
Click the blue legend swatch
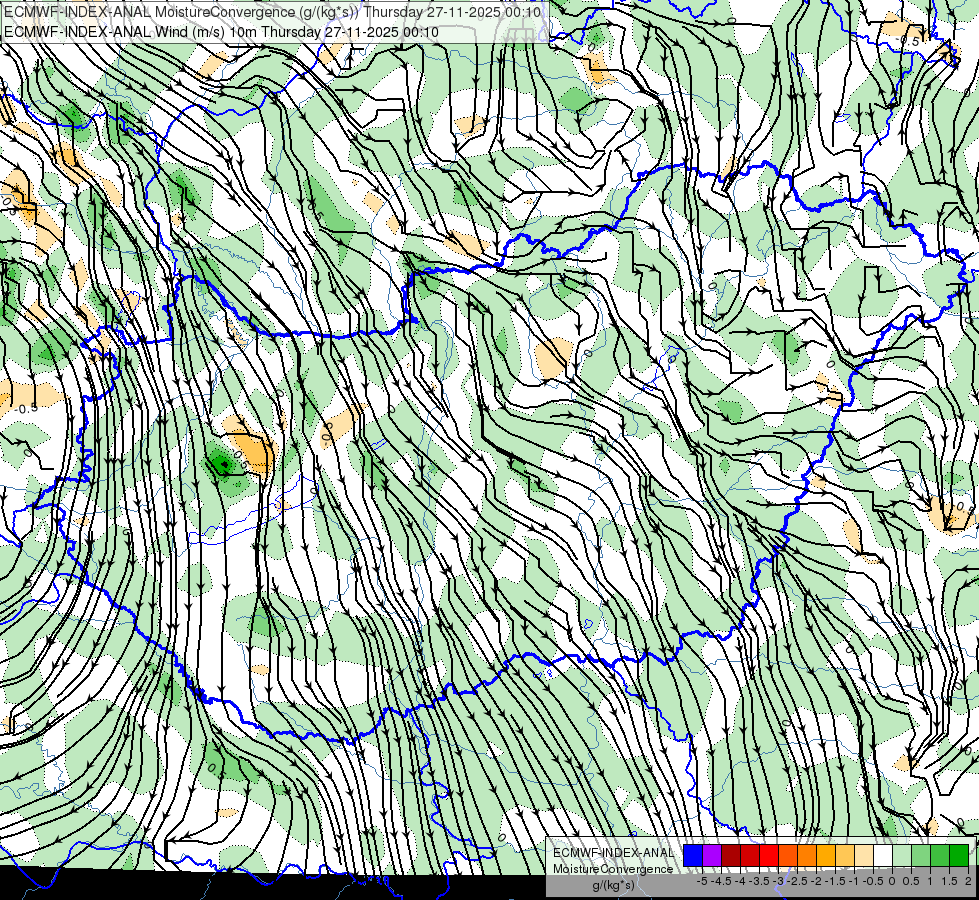click(x=692, y=855)
